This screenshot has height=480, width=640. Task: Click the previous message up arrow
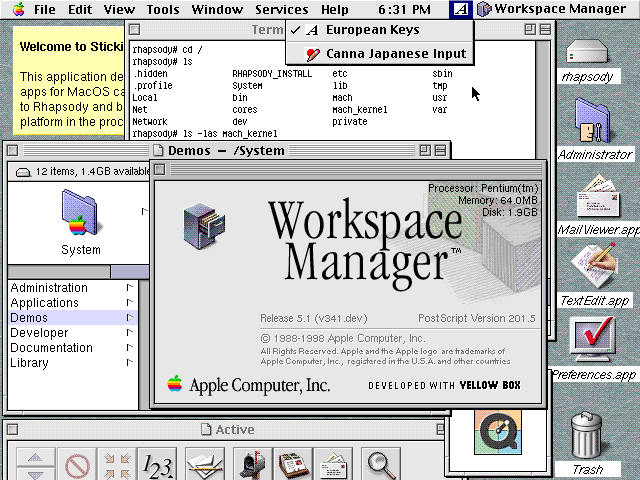(x=36, y=458)
